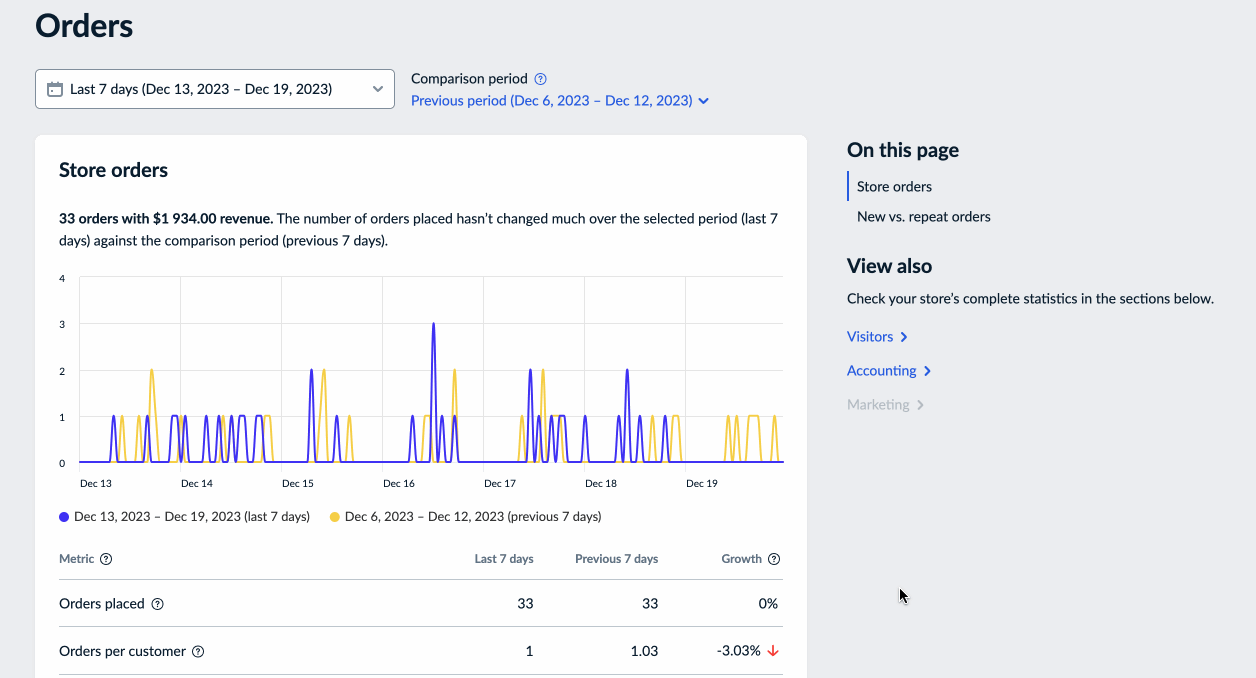Click the red decline arrow beside -3.03%
1256x678 pixels.
771,651
